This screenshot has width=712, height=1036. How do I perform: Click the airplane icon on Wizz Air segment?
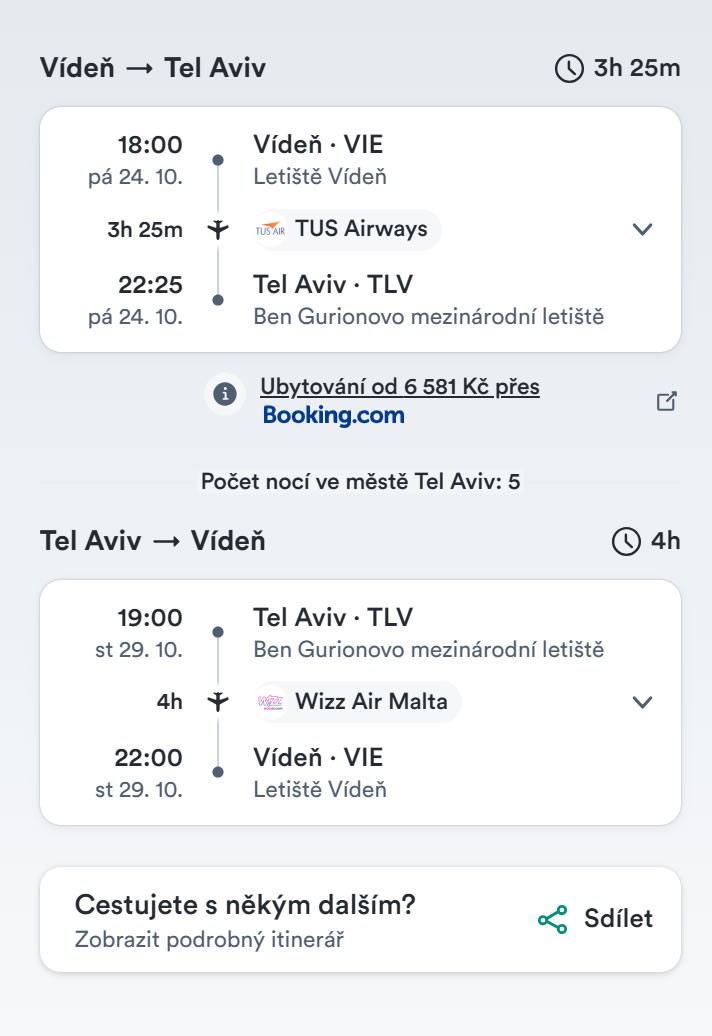point(217,702)
